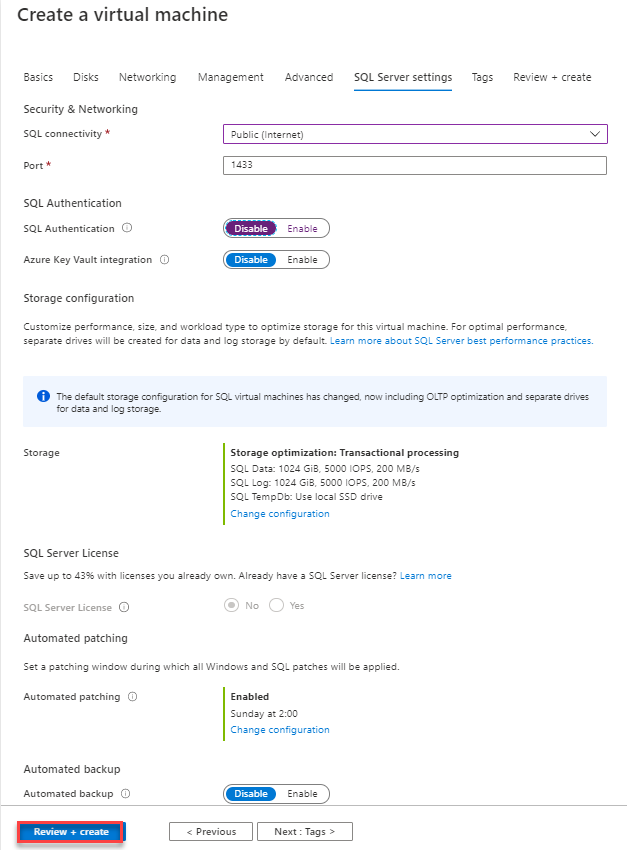Open the SQL Server best performance practices link
Image resolution: width=627 pixels, height=850 pixels.
point(463,339)
